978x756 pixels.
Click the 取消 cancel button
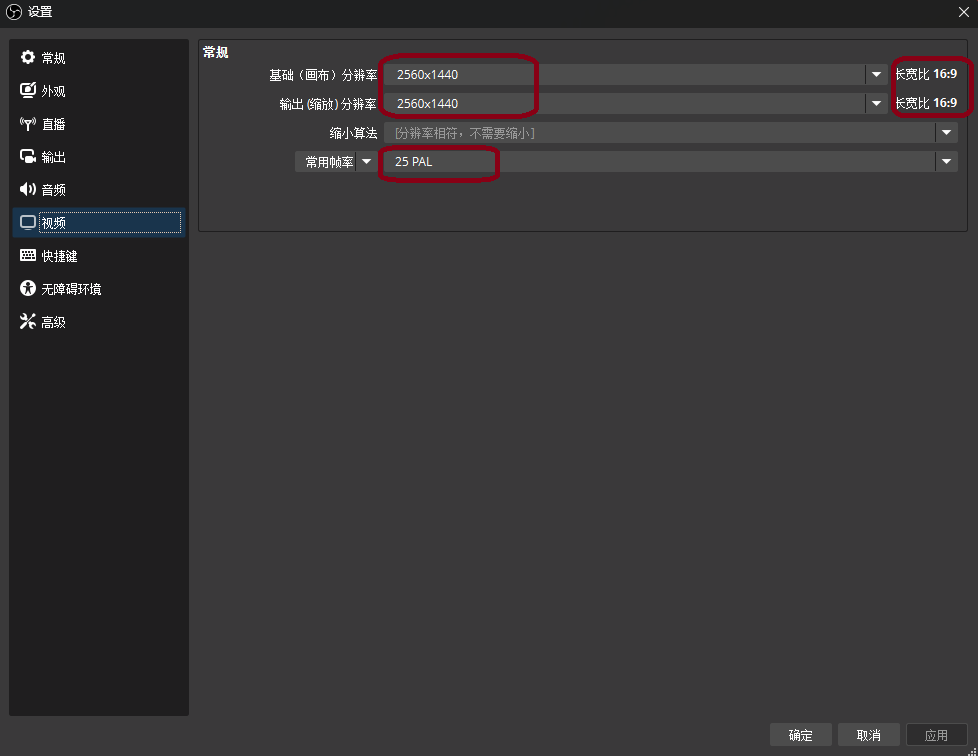(868, 735)
